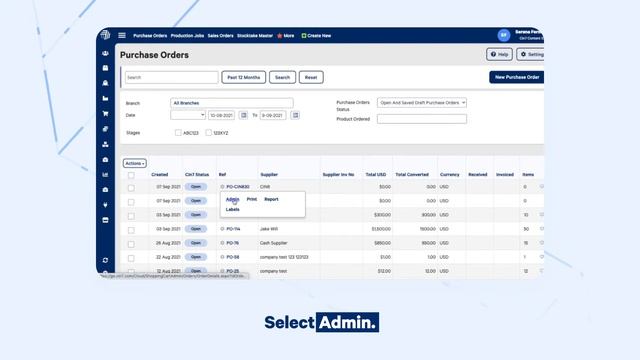This screenshot has width=640, height=360.
Task: Click the Create New label
Action: click(x=319, y=36)
